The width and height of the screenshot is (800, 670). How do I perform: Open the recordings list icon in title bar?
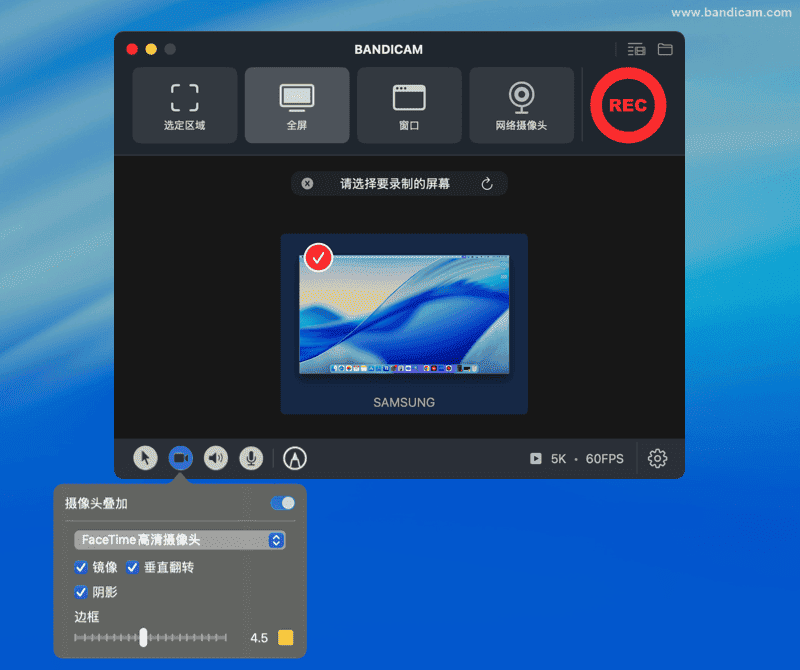636,49
